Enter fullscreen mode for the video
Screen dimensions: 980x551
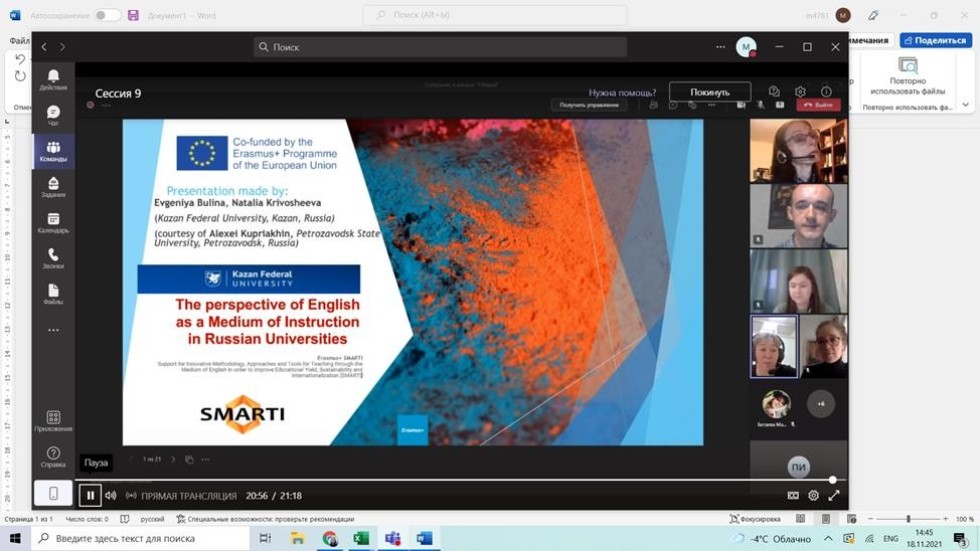[x=834, y=495]
